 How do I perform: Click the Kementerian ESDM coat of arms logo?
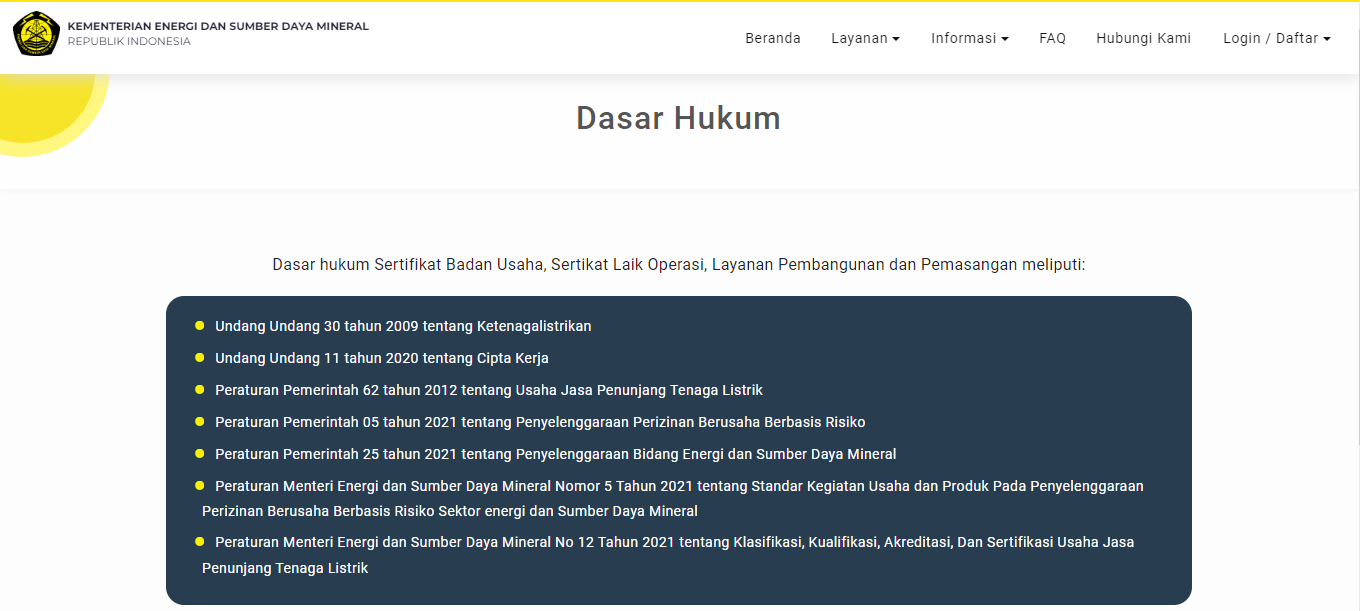(x=37, y=31)
